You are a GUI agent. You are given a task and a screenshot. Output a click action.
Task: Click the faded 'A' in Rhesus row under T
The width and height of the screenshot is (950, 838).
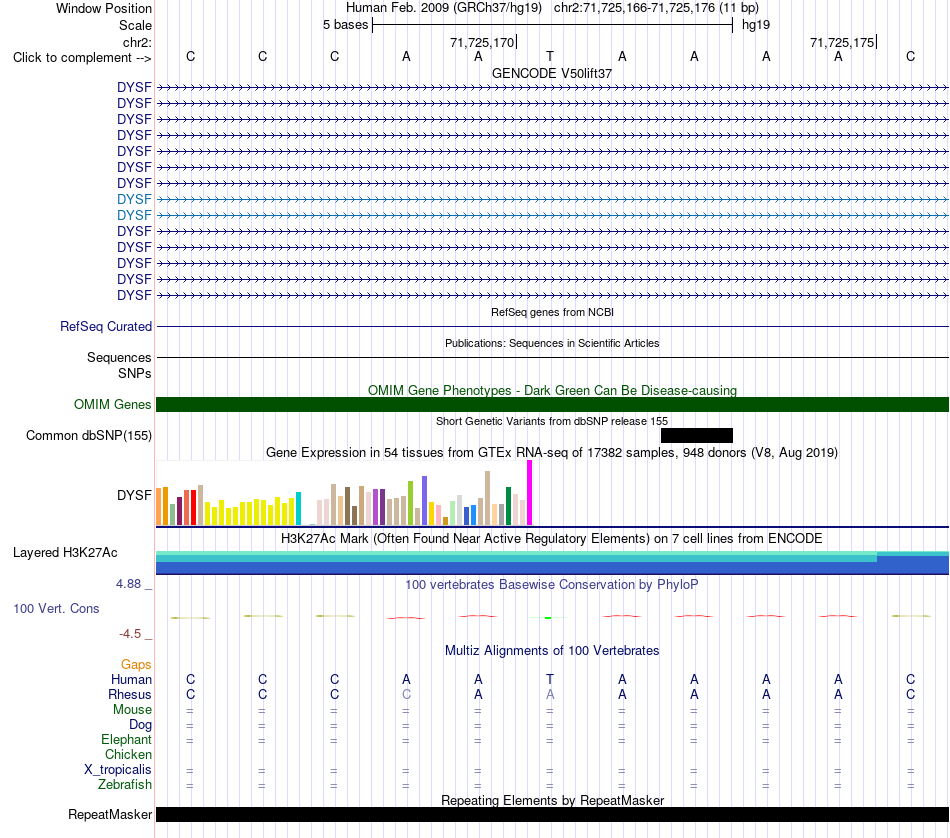[x=550, y=694]
